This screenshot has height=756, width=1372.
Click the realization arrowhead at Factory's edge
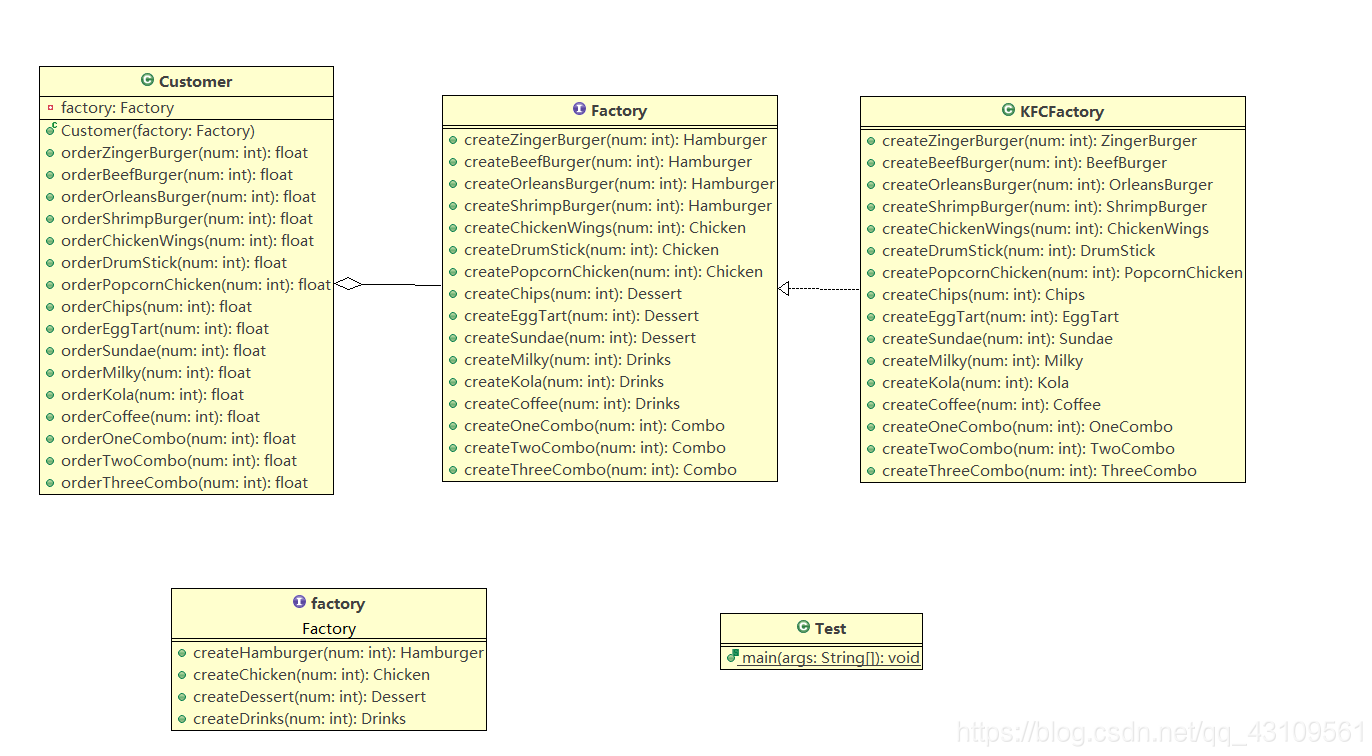point(784,289)
